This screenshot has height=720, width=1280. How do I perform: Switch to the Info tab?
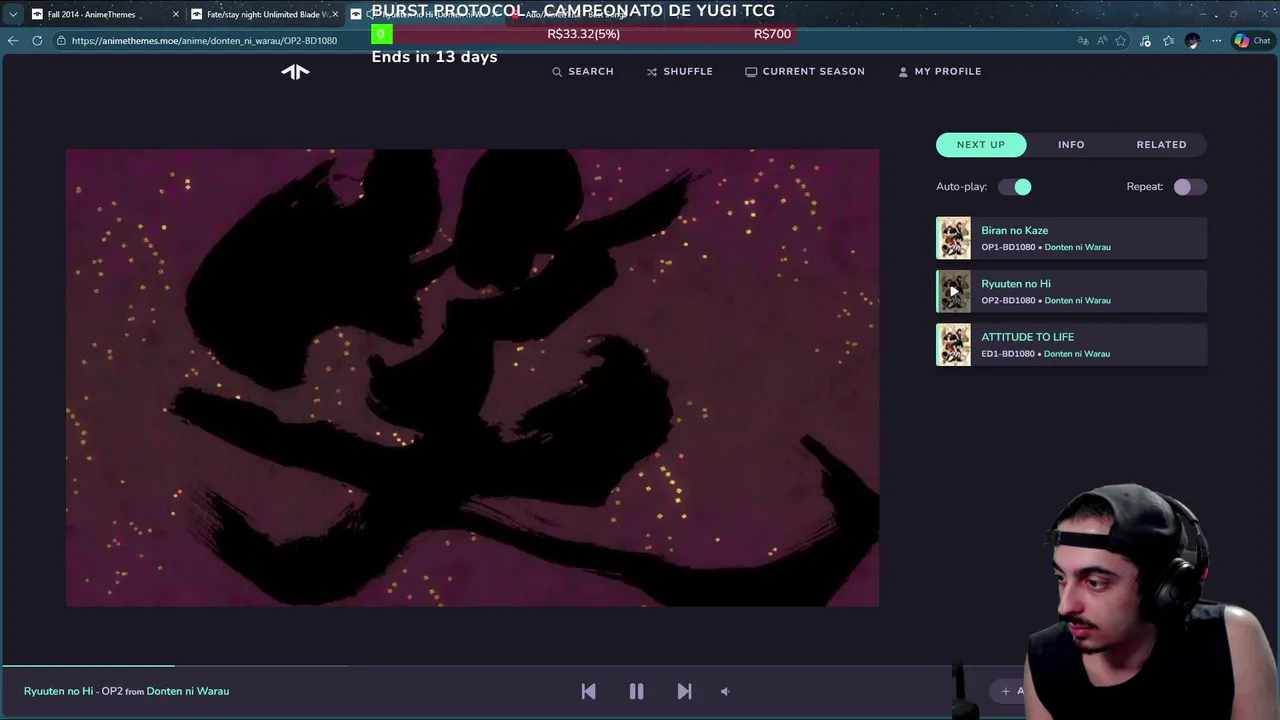(x=1071, y=144)
